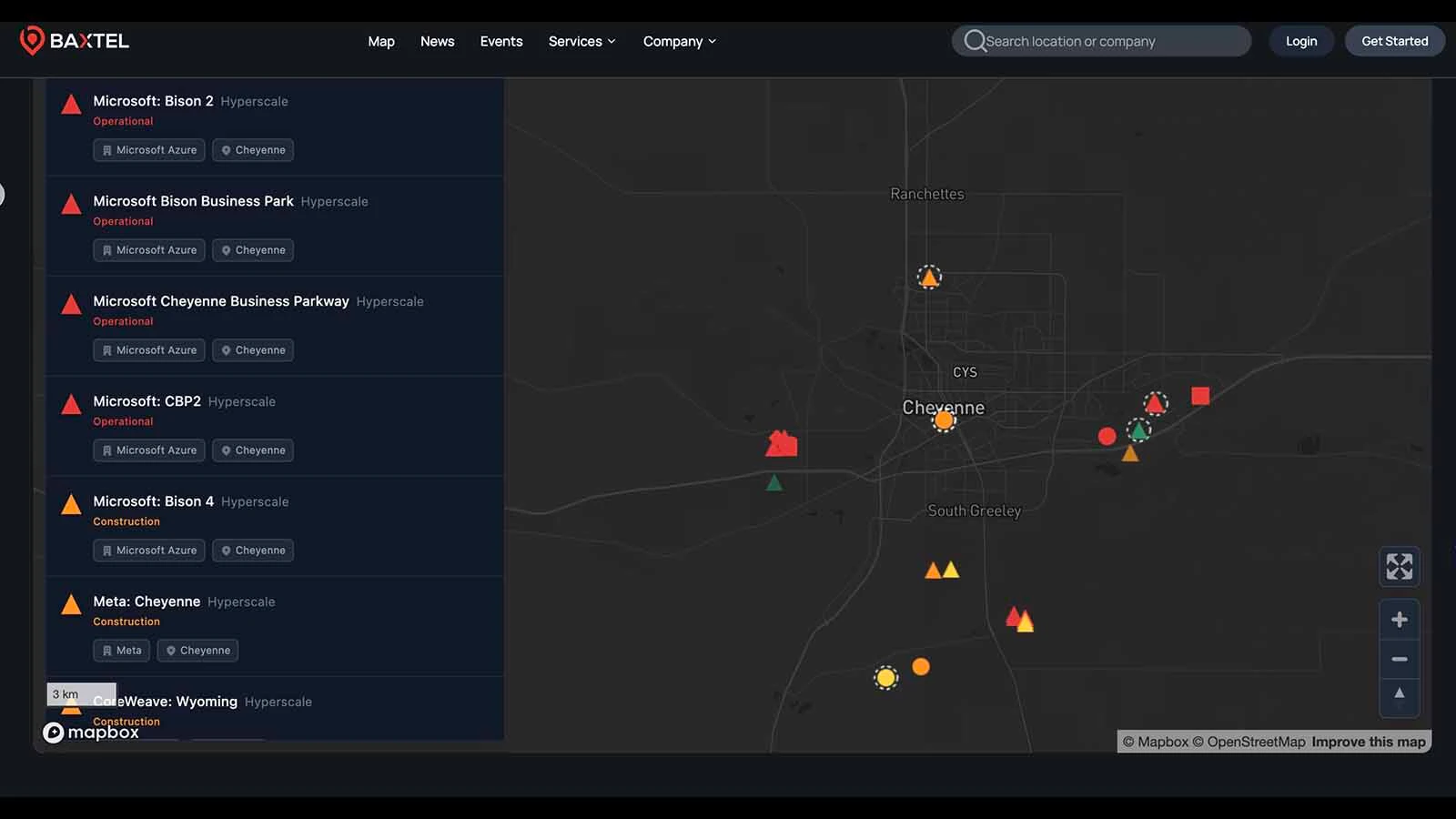The image size is (1456, 819).
Task: Click the Microsoft Azure tag under Bison 2
Action: pos(148,149)
